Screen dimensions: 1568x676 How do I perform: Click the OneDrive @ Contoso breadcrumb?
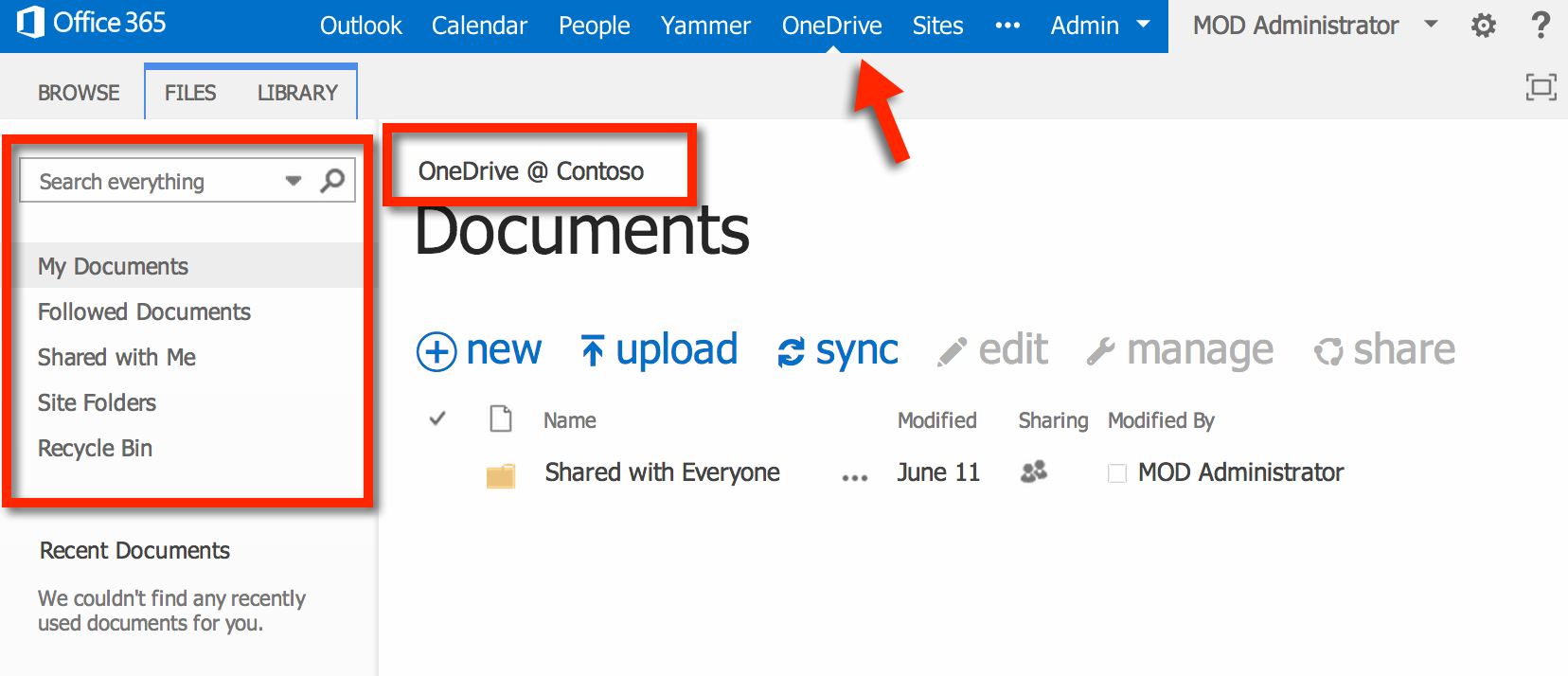click(531, 171)
